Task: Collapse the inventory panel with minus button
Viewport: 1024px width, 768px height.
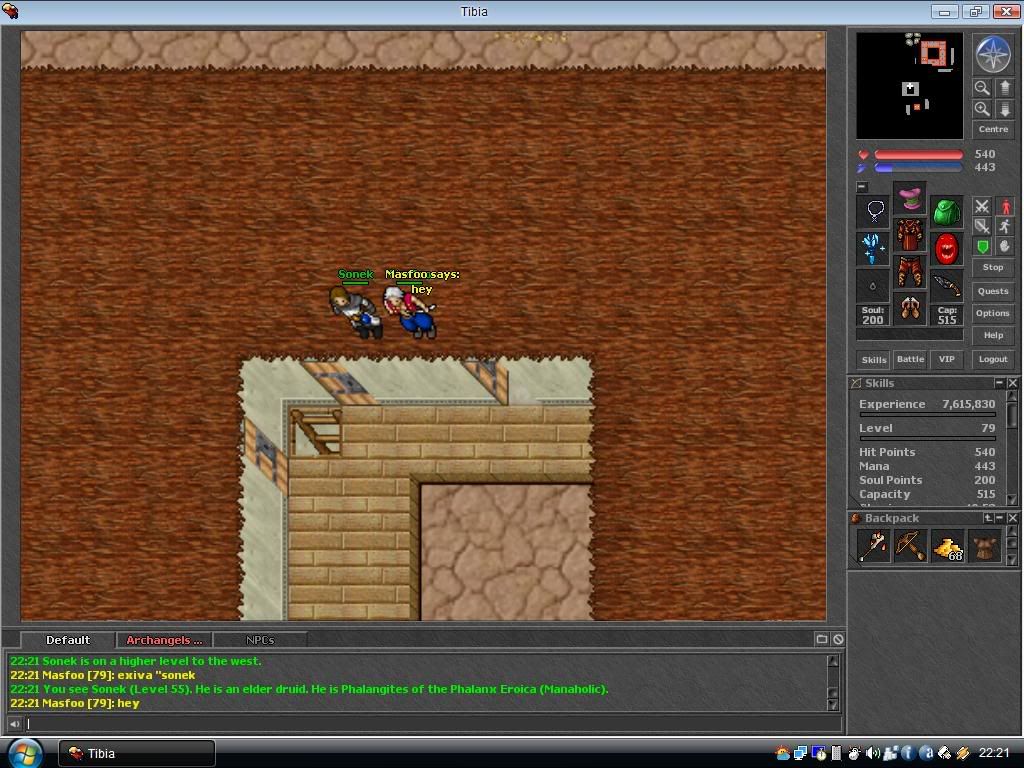Action: (x=861, y=187)
